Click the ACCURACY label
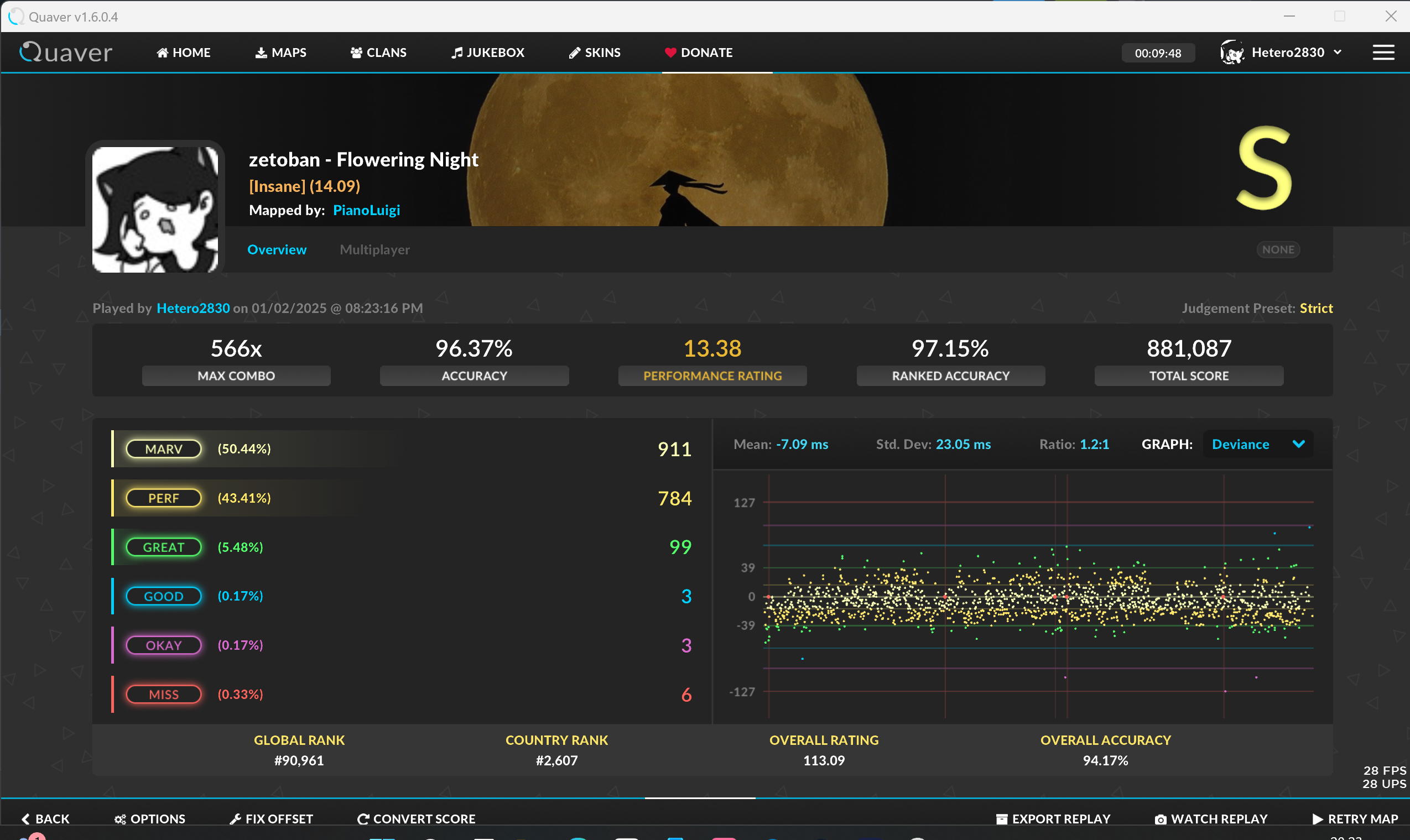 coord(474,376)
